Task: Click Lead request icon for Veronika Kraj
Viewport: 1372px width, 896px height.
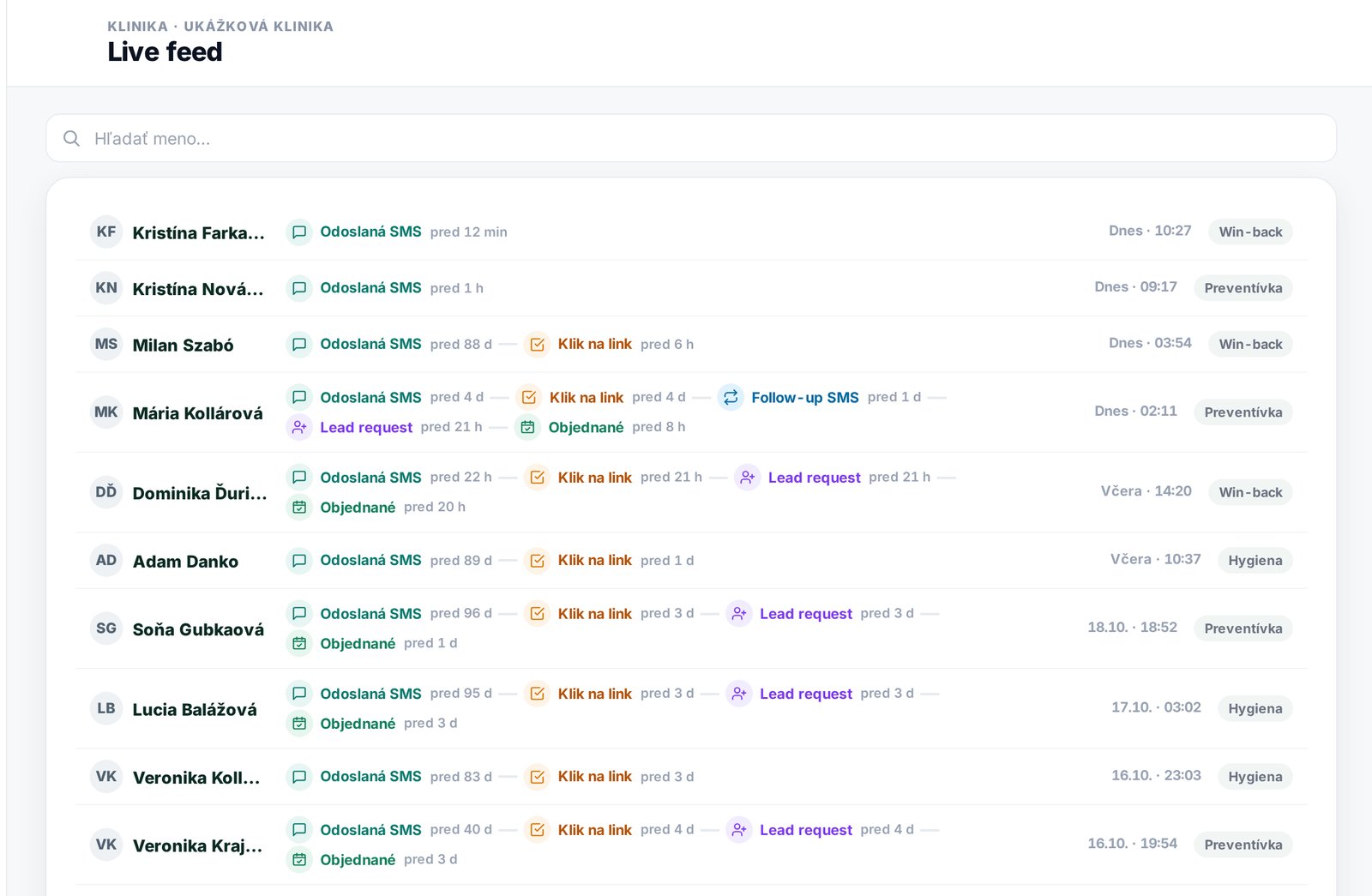Action: coord(739,830)
